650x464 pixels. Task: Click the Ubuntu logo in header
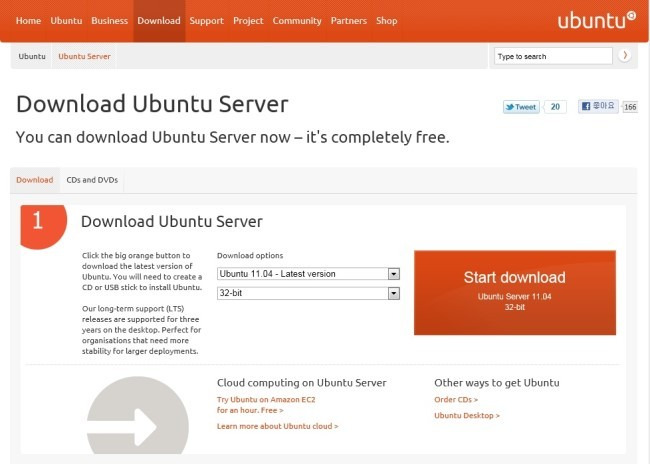[596, 20]
